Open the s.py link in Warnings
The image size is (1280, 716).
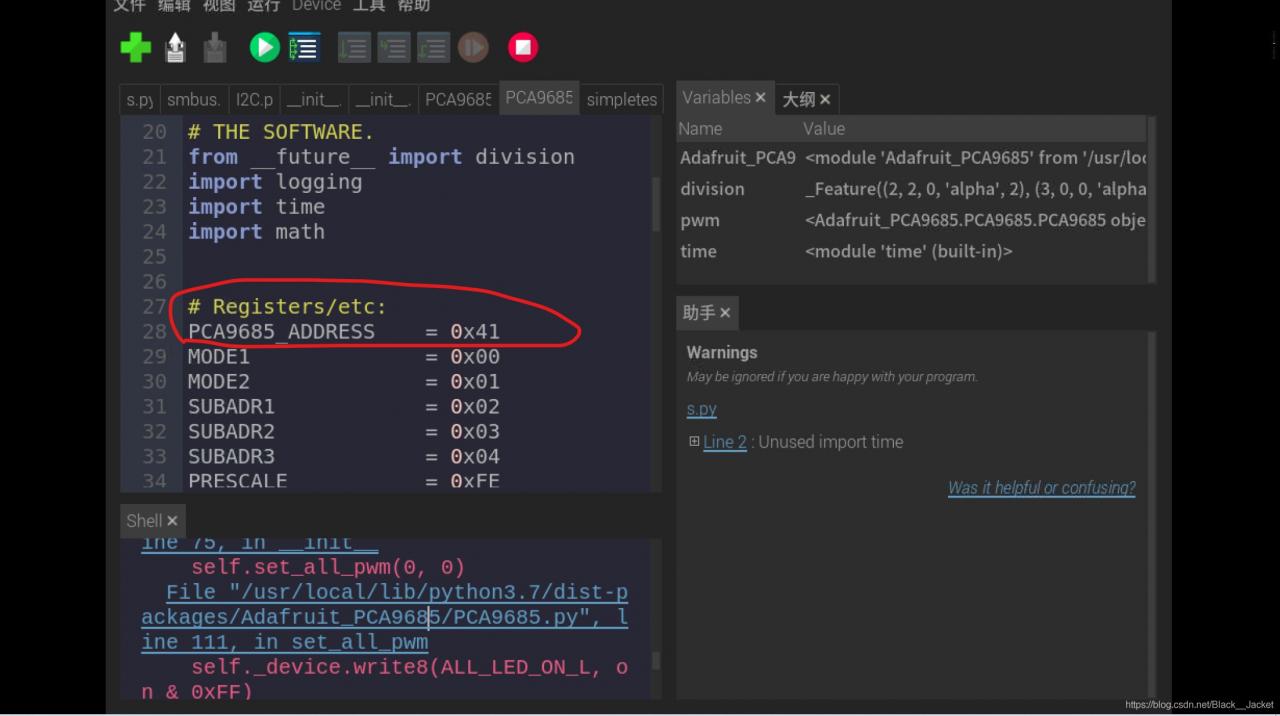701,409
